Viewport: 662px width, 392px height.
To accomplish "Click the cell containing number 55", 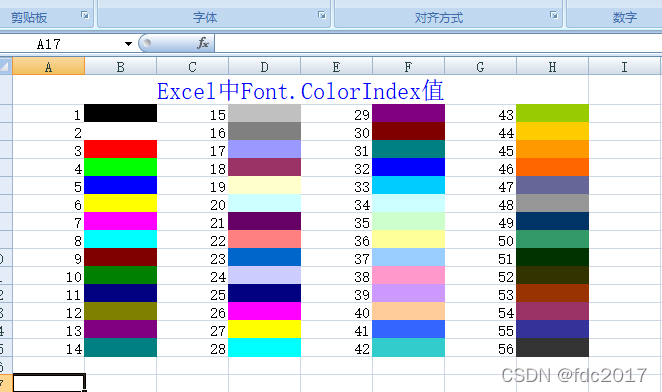I will (x=480, y=329).
